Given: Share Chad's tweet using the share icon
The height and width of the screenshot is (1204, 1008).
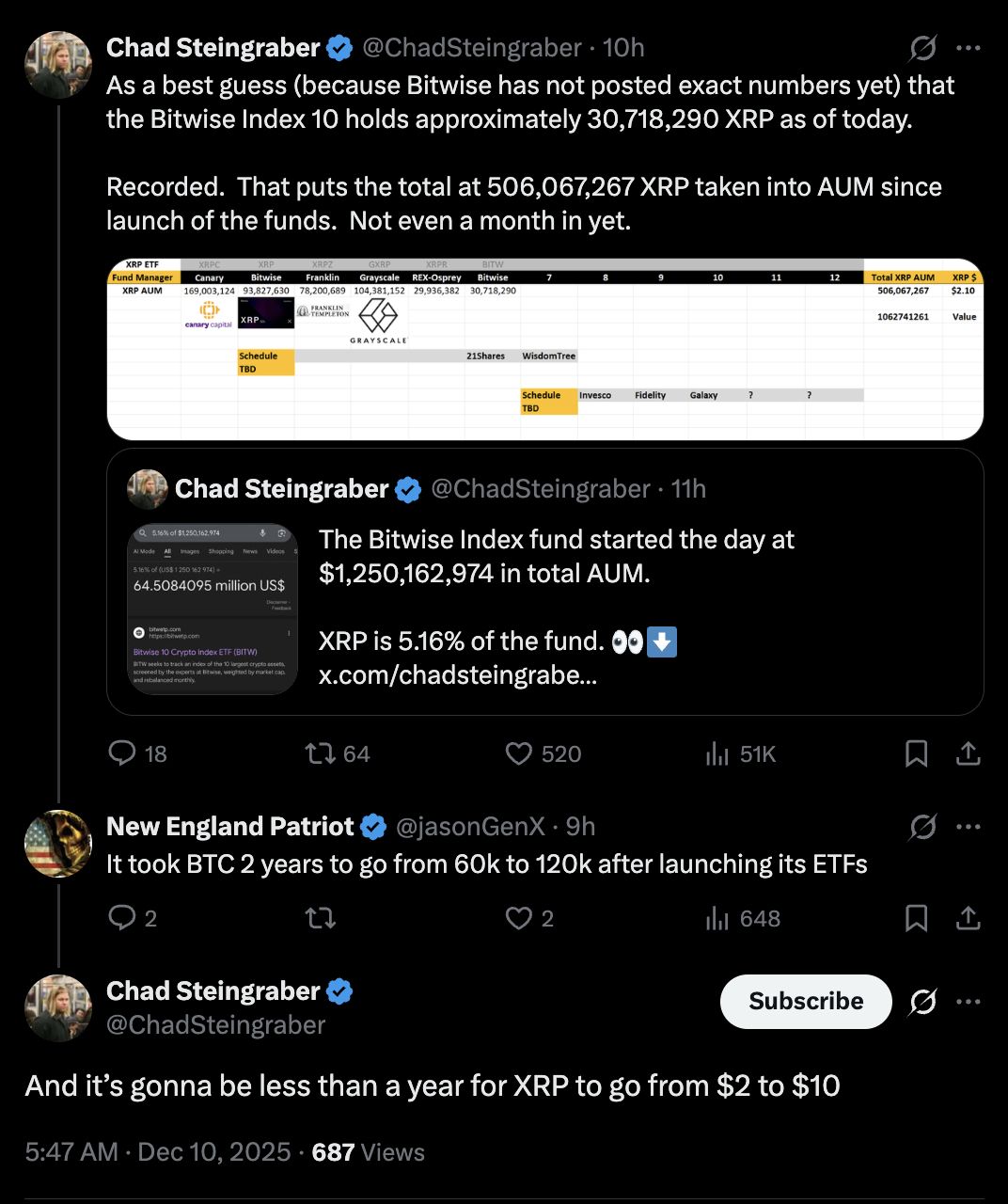Looking at the screenshot, I should [x=969, y=753].
